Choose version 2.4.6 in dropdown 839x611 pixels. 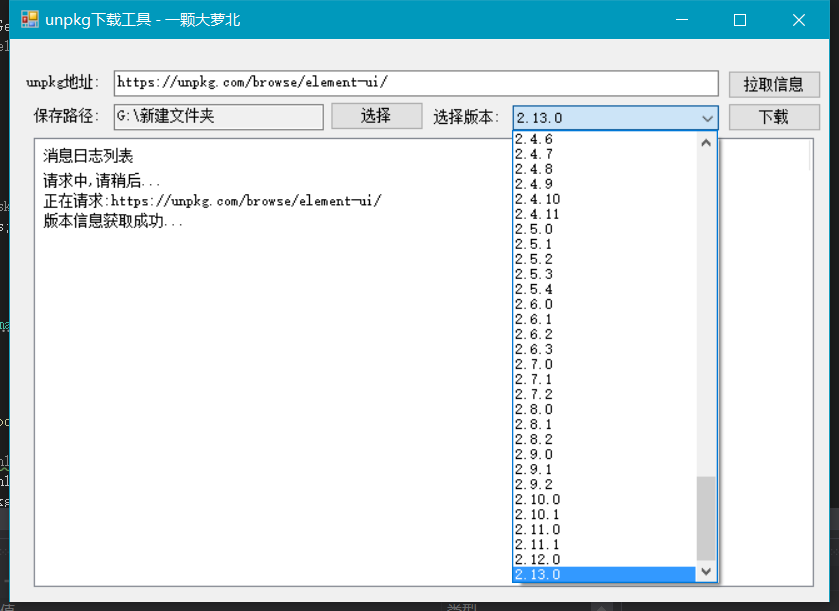534,140
